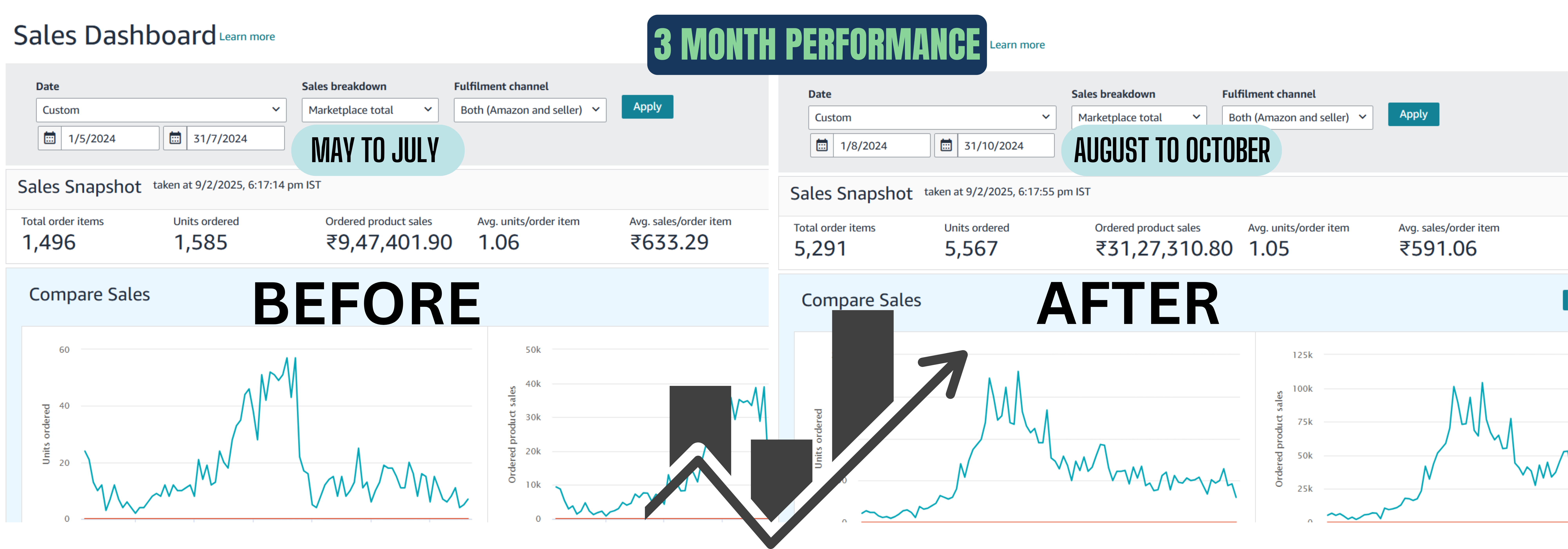Click left Apply button
Image resolution: width=1568 pixels, height=549 pixels.
click(647, 106)
